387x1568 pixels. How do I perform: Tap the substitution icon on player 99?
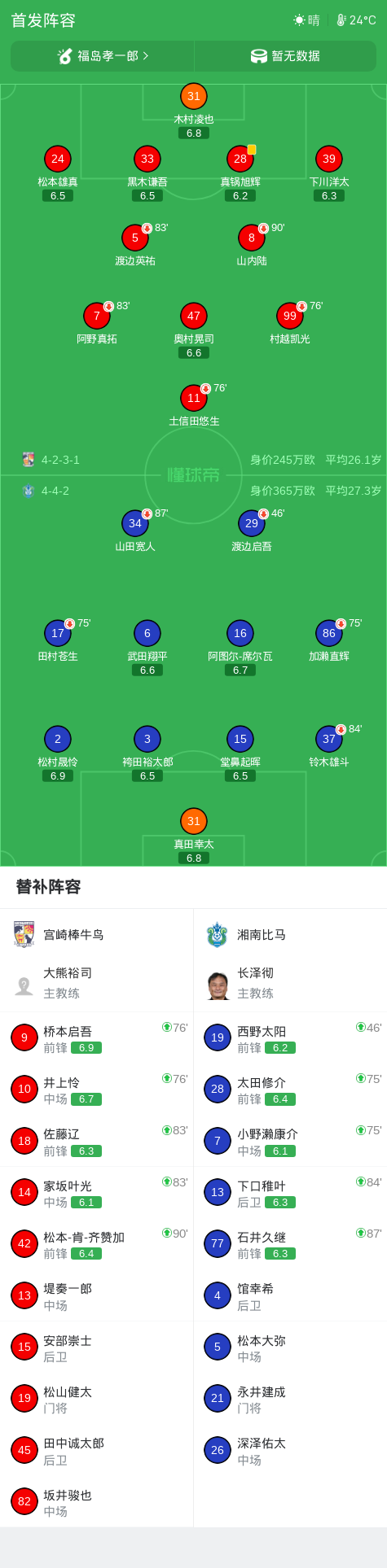(302, 307)
